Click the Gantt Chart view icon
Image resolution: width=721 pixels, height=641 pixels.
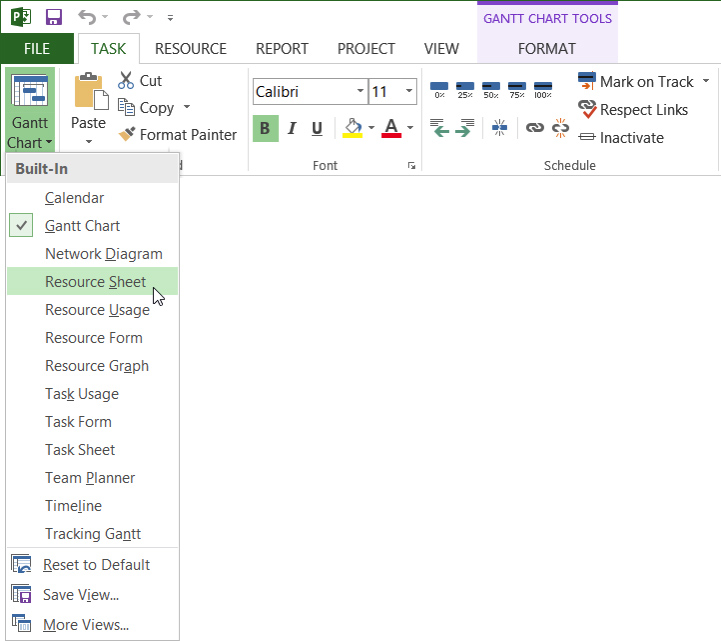point(30,91)
